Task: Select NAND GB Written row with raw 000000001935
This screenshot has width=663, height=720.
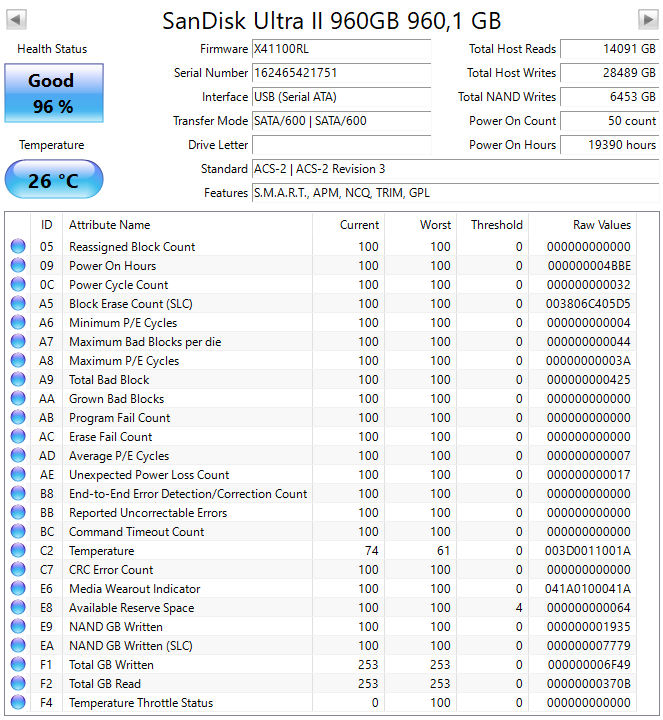Action: [x=323, y=627]
